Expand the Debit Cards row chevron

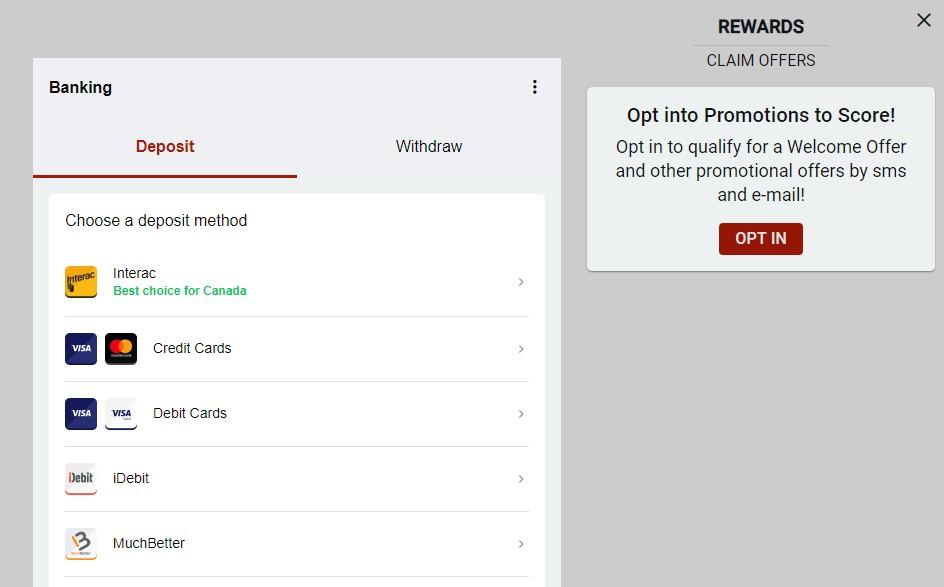pos(521,414)
